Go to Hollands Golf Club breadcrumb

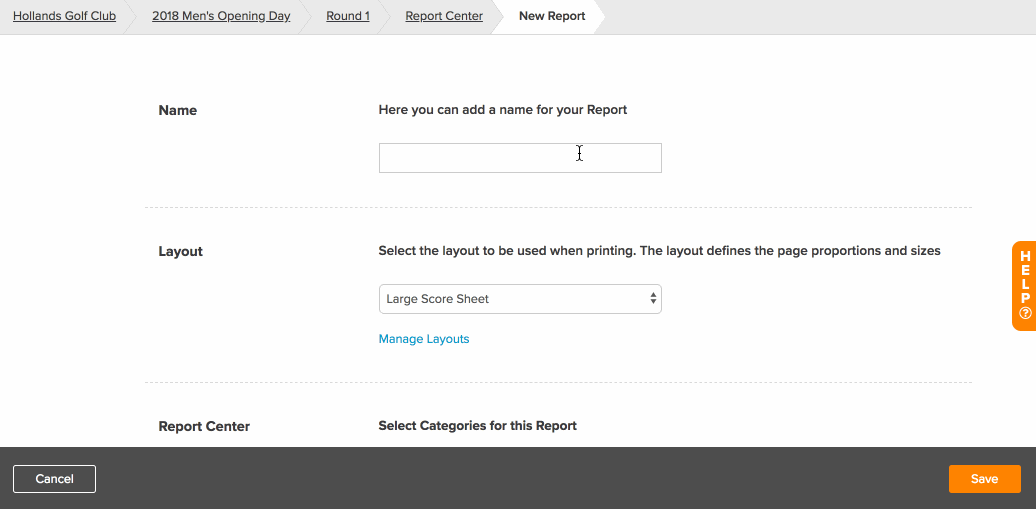pos(64,16)
